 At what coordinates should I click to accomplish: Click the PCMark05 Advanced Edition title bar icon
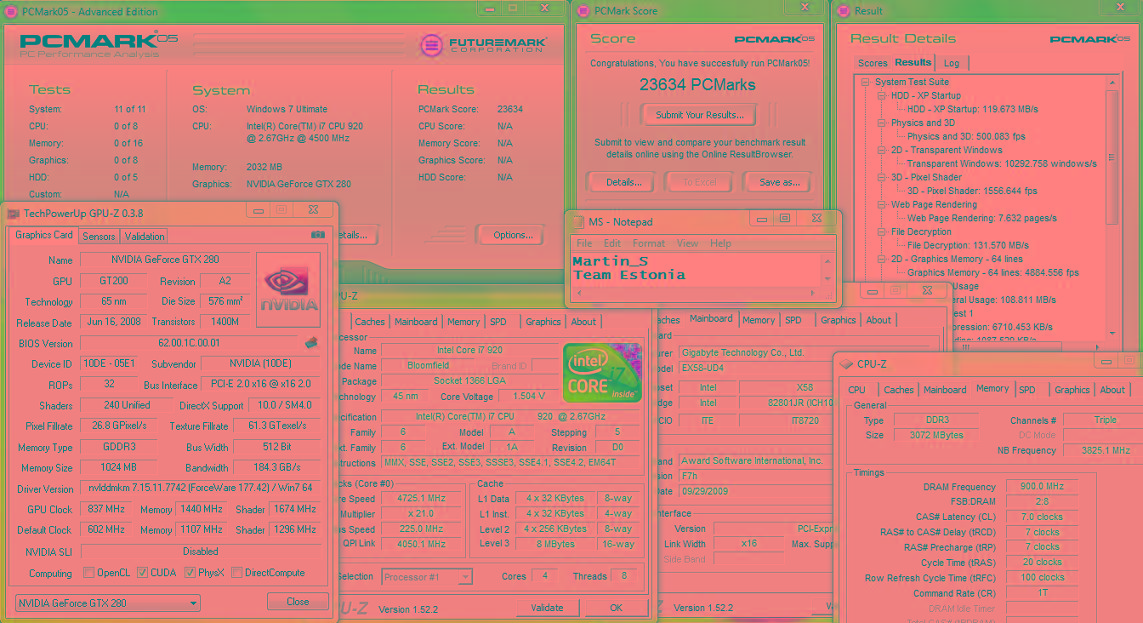tap(11, 12)
